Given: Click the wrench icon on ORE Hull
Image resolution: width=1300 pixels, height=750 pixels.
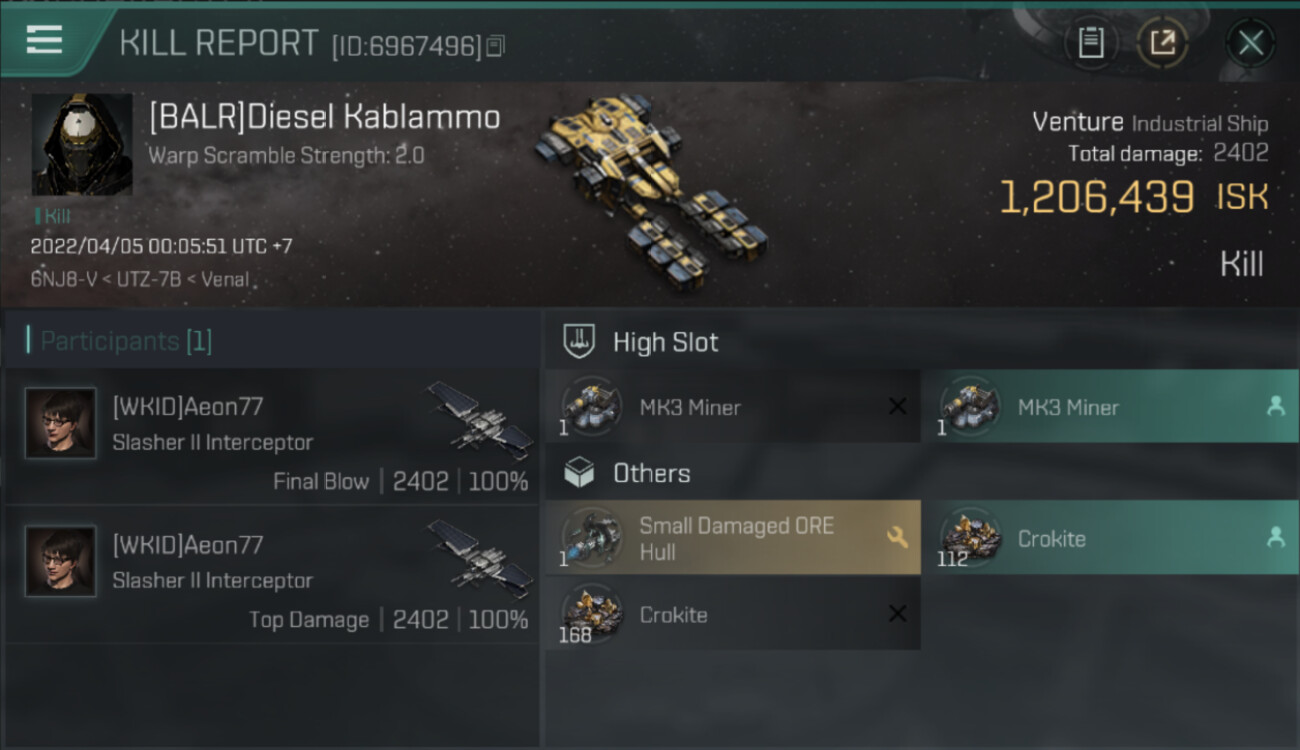Looking at the screenshot, I should click(897, 537).
